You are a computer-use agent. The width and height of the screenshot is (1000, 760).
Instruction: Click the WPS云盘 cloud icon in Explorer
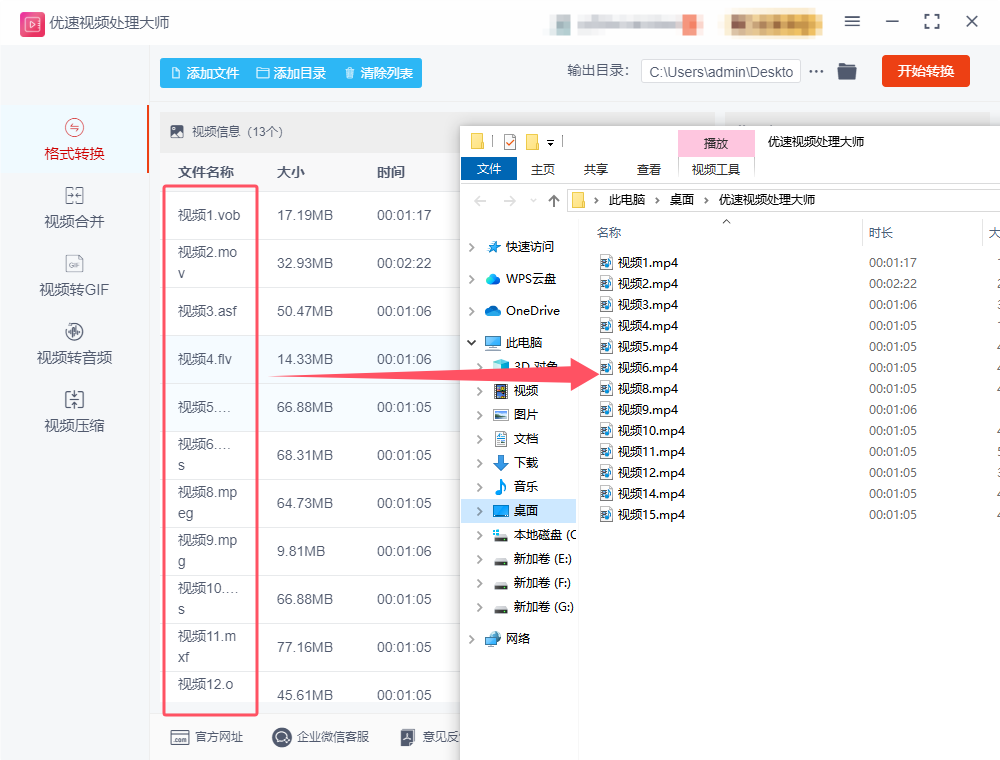pos(492,279)
